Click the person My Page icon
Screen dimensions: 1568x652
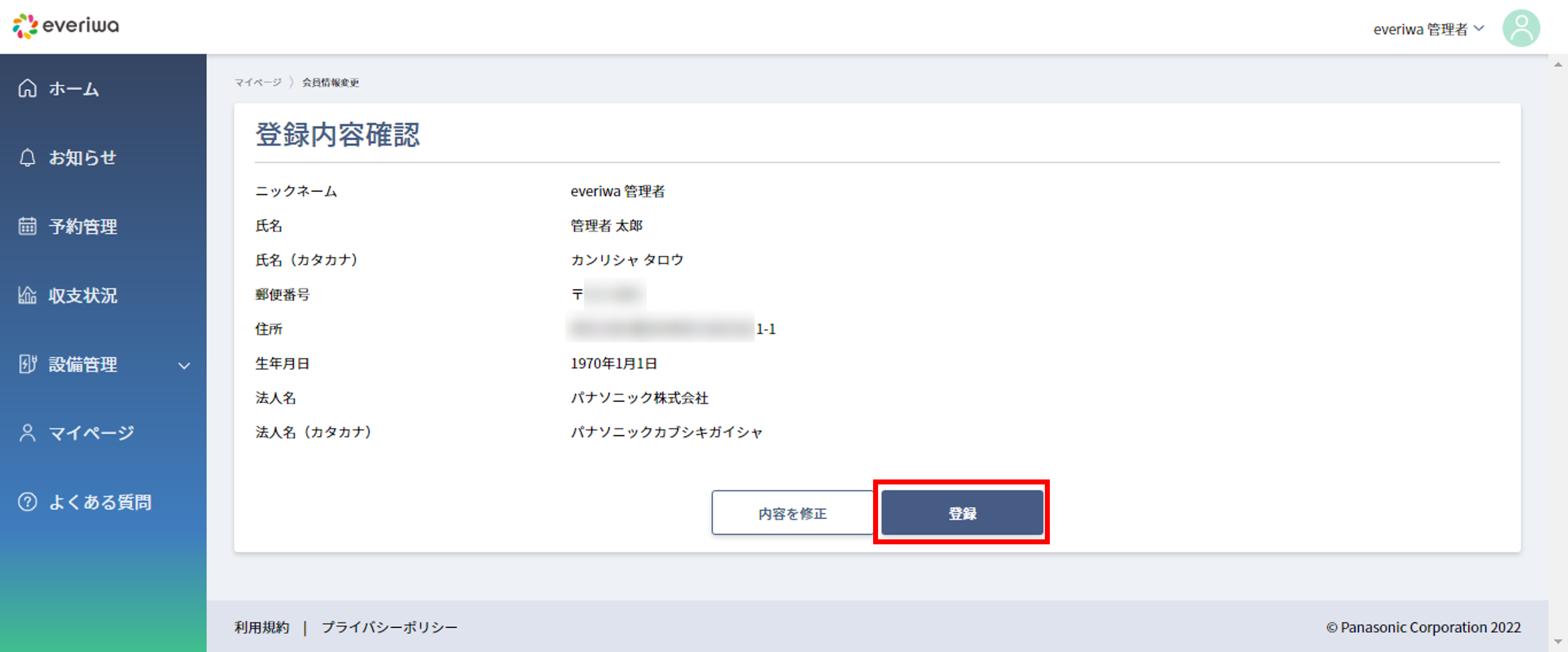coord(27,433)
